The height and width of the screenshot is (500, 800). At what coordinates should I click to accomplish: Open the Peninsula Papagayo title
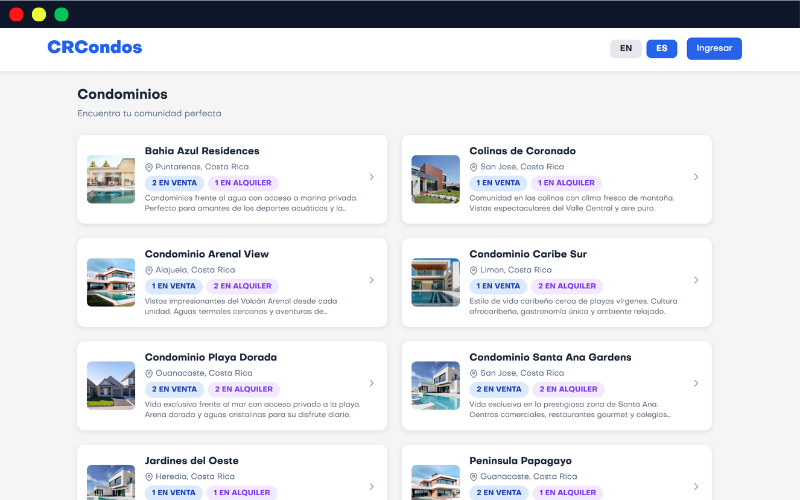click(x=520, y=461)
